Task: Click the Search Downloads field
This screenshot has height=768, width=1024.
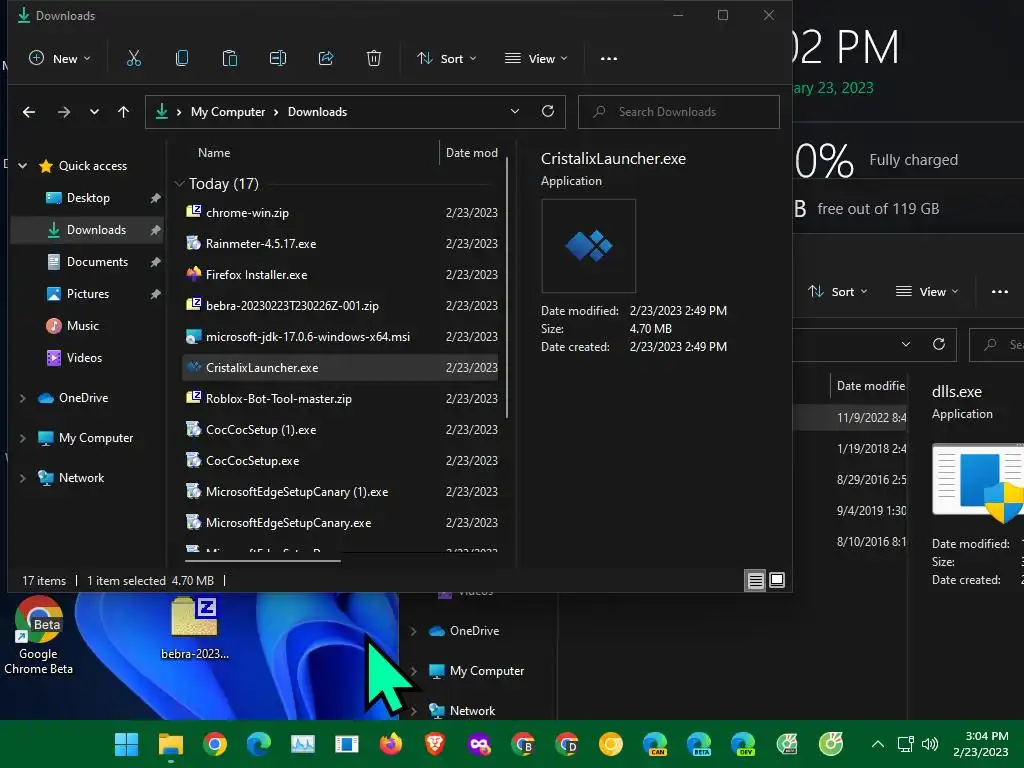Action: point(679,112)
